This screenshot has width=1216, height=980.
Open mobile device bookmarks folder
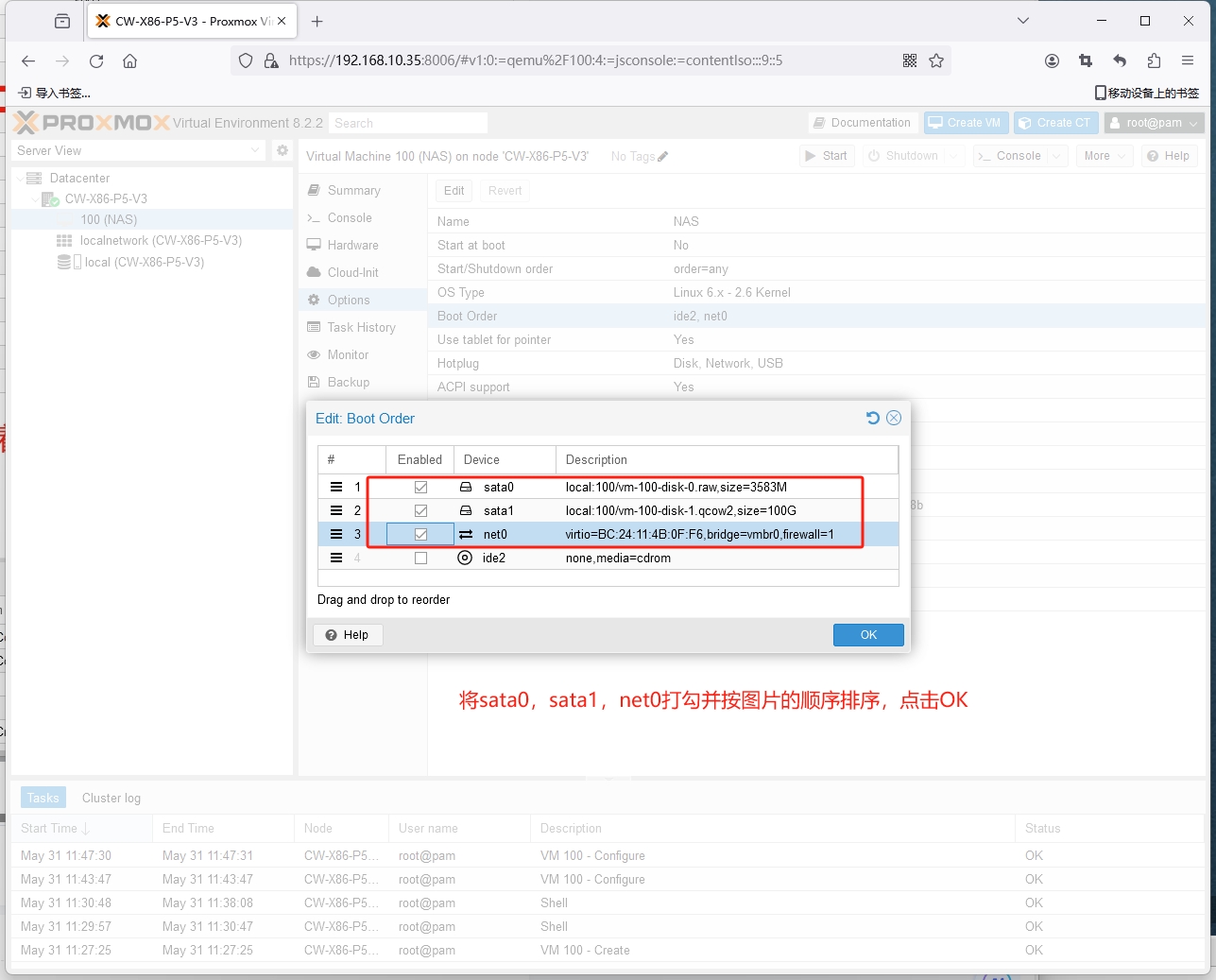tap(1147, 93)
